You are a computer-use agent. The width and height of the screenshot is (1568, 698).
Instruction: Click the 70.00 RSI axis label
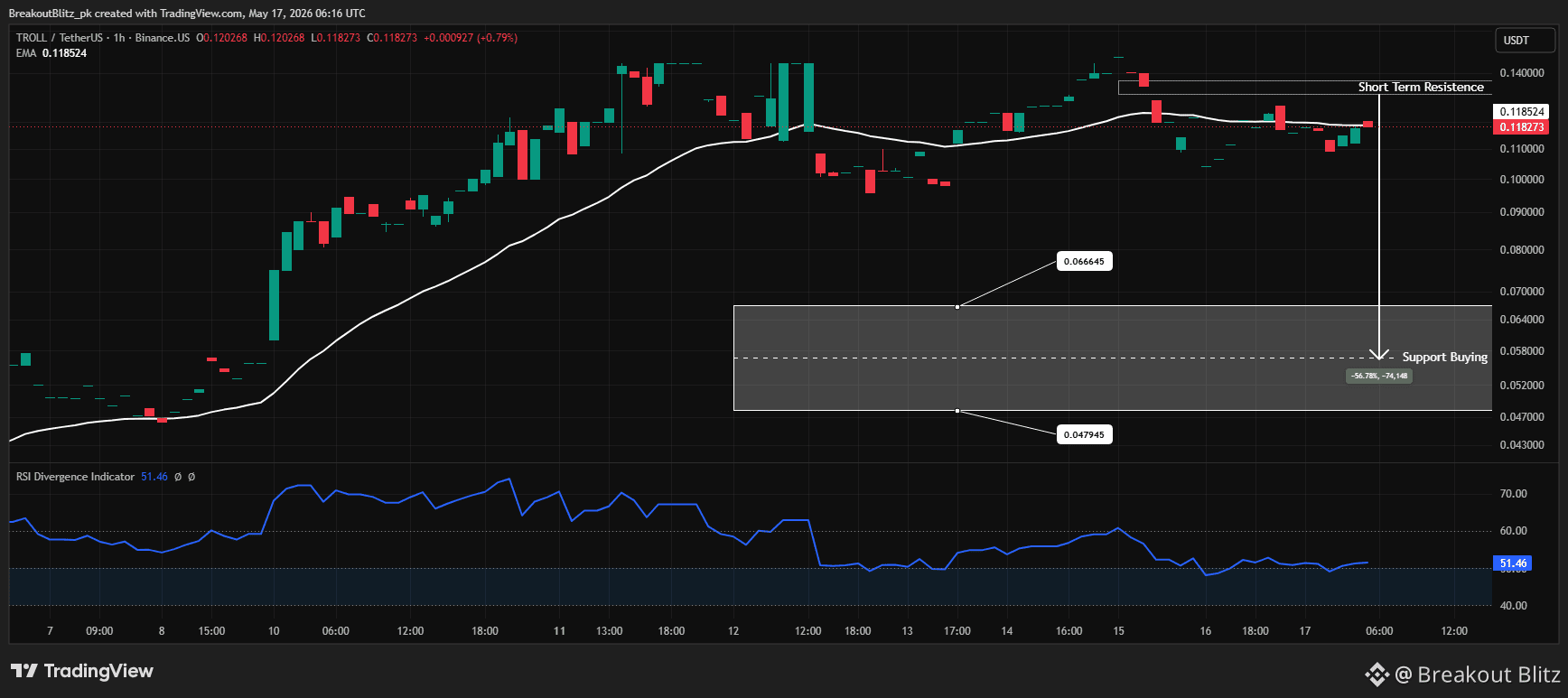pos(1514,494)
